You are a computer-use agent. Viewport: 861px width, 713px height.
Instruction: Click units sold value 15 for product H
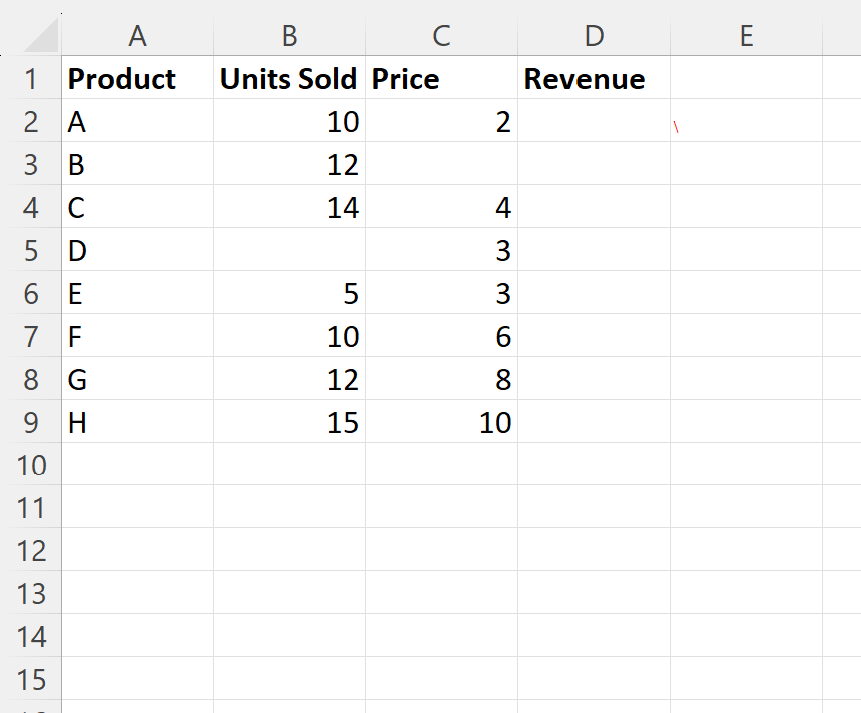click(x=289, y=422)
